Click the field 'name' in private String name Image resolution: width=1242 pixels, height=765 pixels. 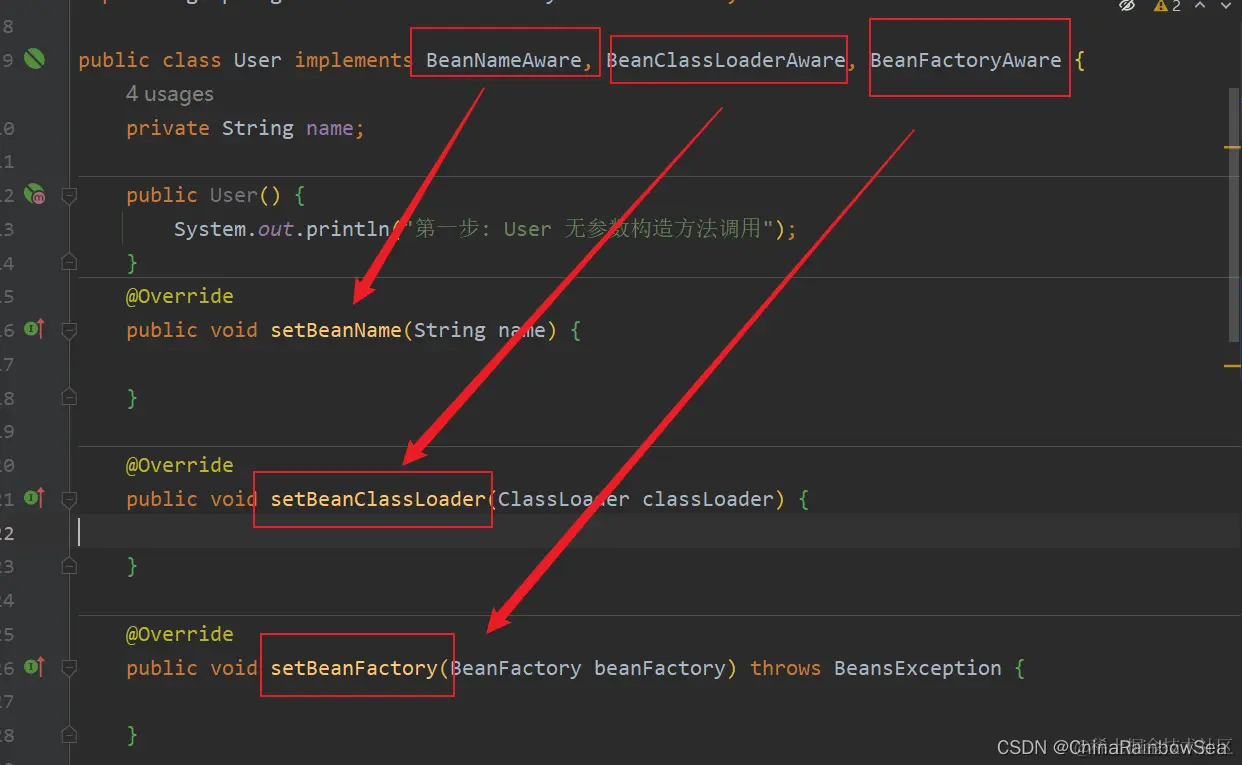[330, 128]
